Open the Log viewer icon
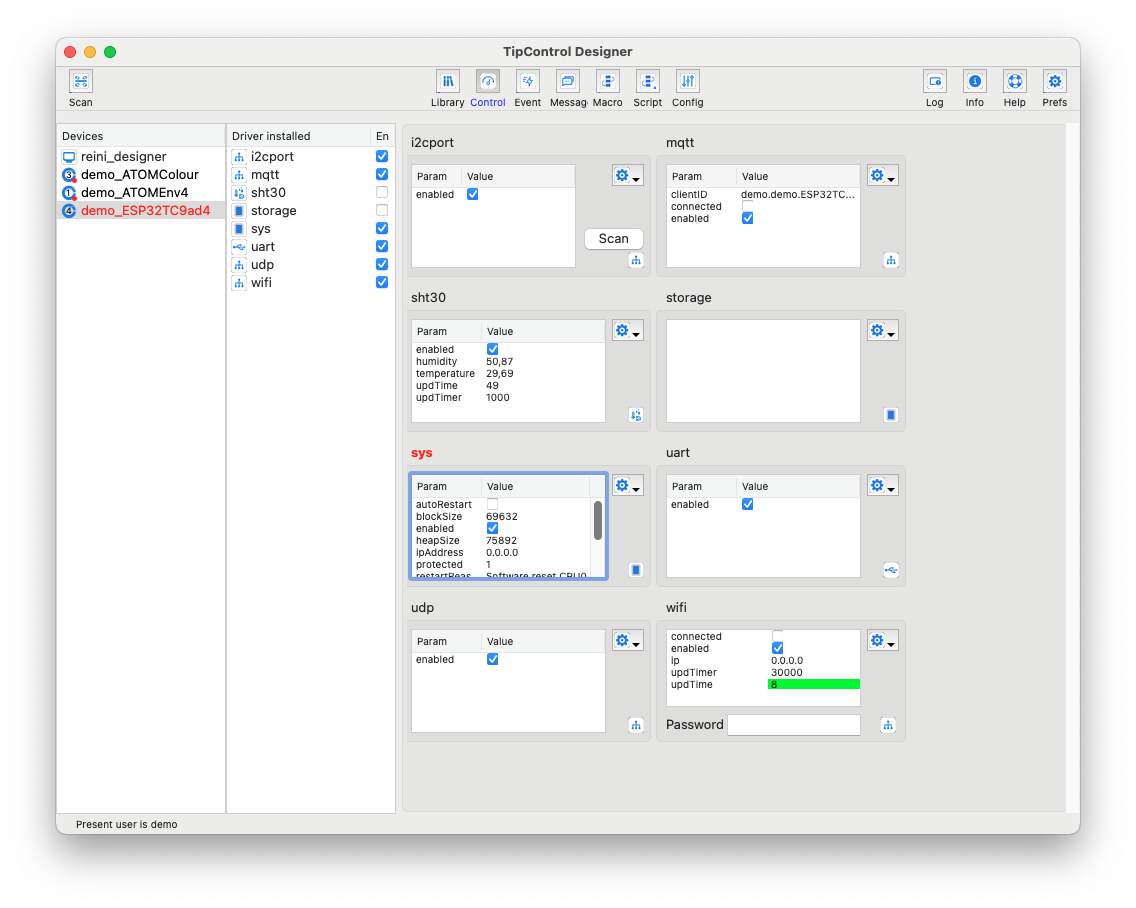The image size is (1136, 908). coord(934,82)
